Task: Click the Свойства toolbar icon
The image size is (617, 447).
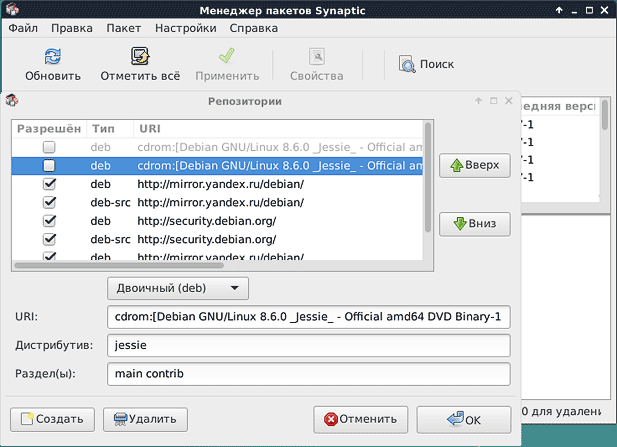Action: pyautogui.click(x=317, y=56)
